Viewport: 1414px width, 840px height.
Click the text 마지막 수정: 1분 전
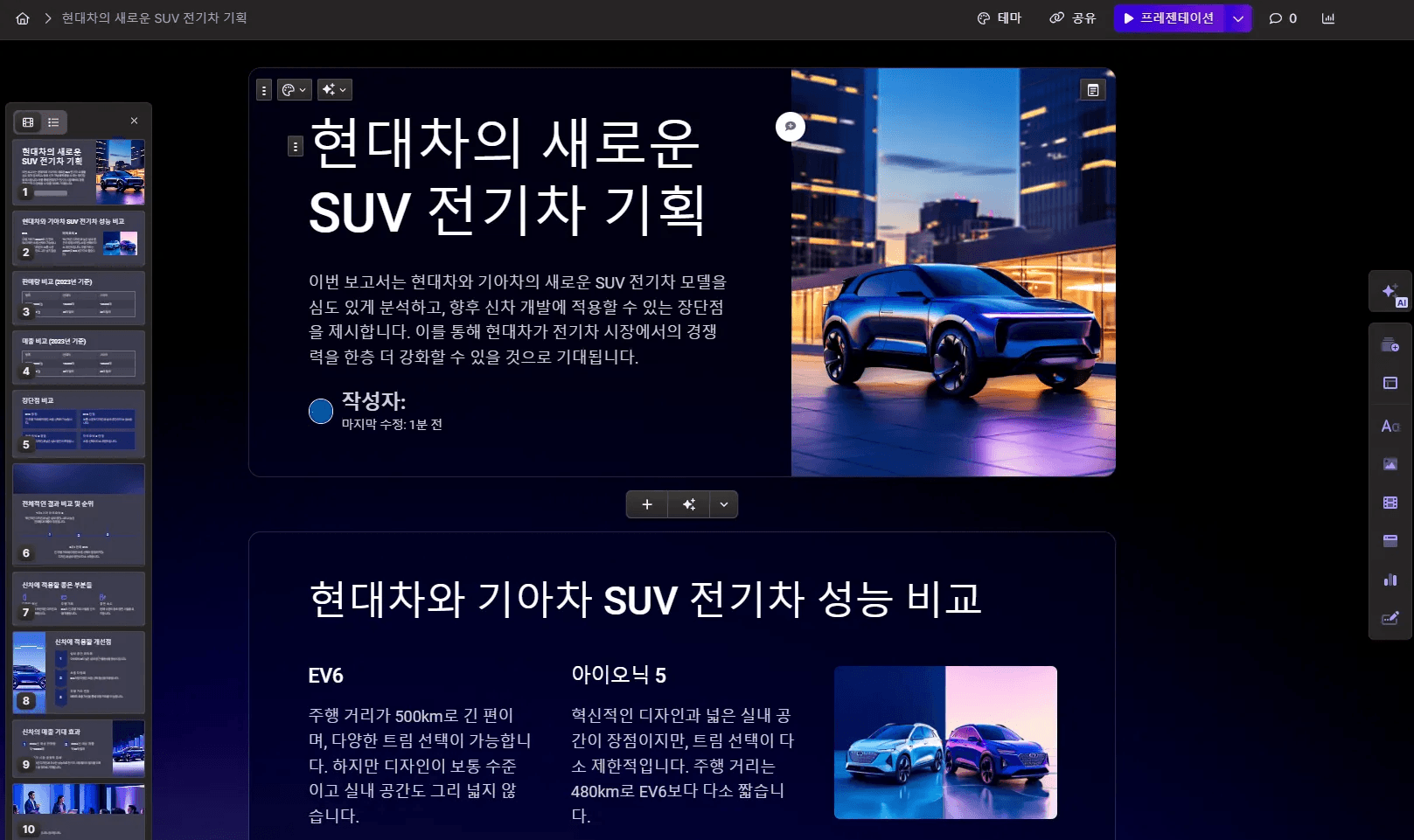[x=392, y=425]
